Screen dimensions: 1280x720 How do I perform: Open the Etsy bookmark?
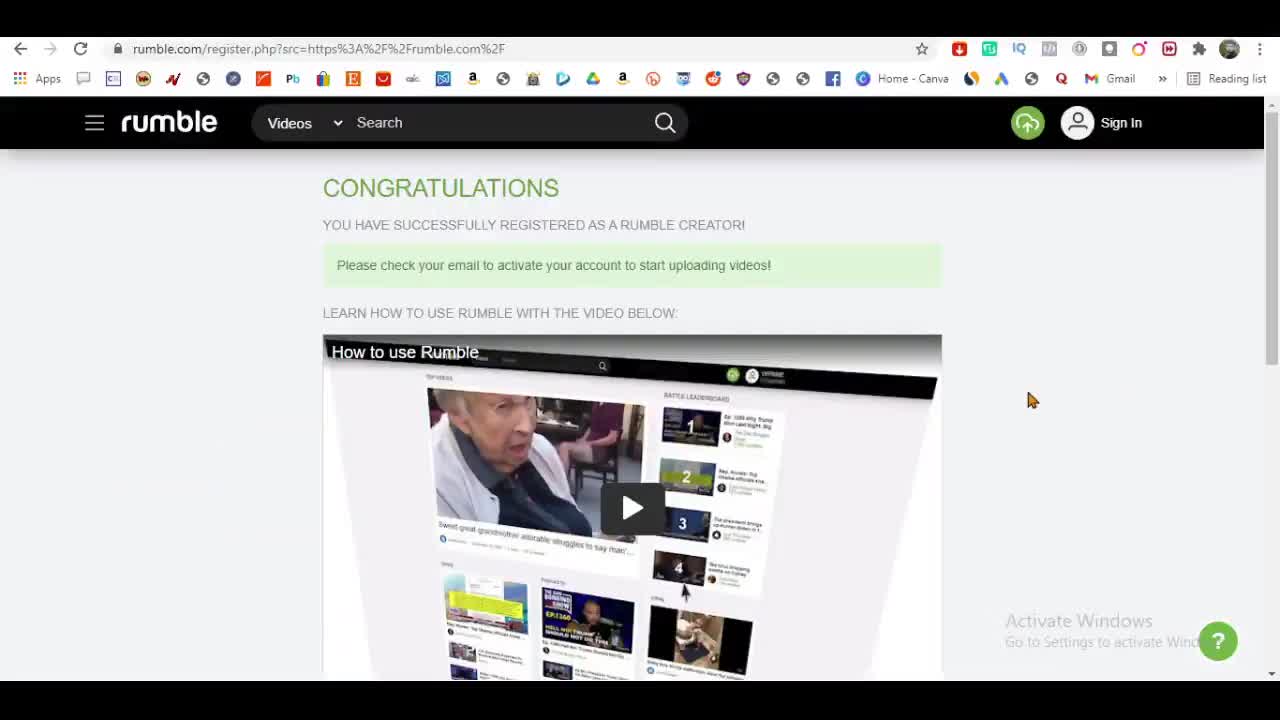point(353,79)
